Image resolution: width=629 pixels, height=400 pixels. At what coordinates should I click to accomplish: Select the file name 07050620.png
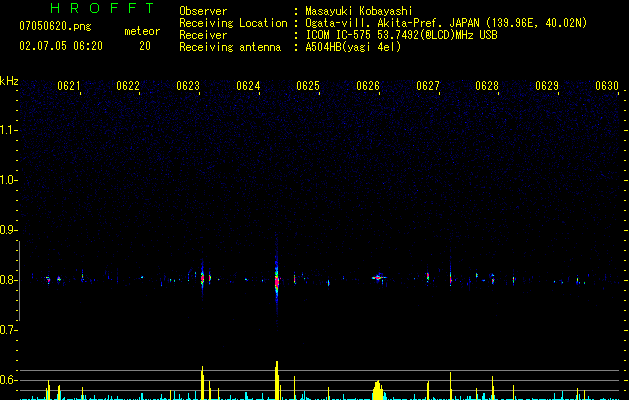click(55, 27)
